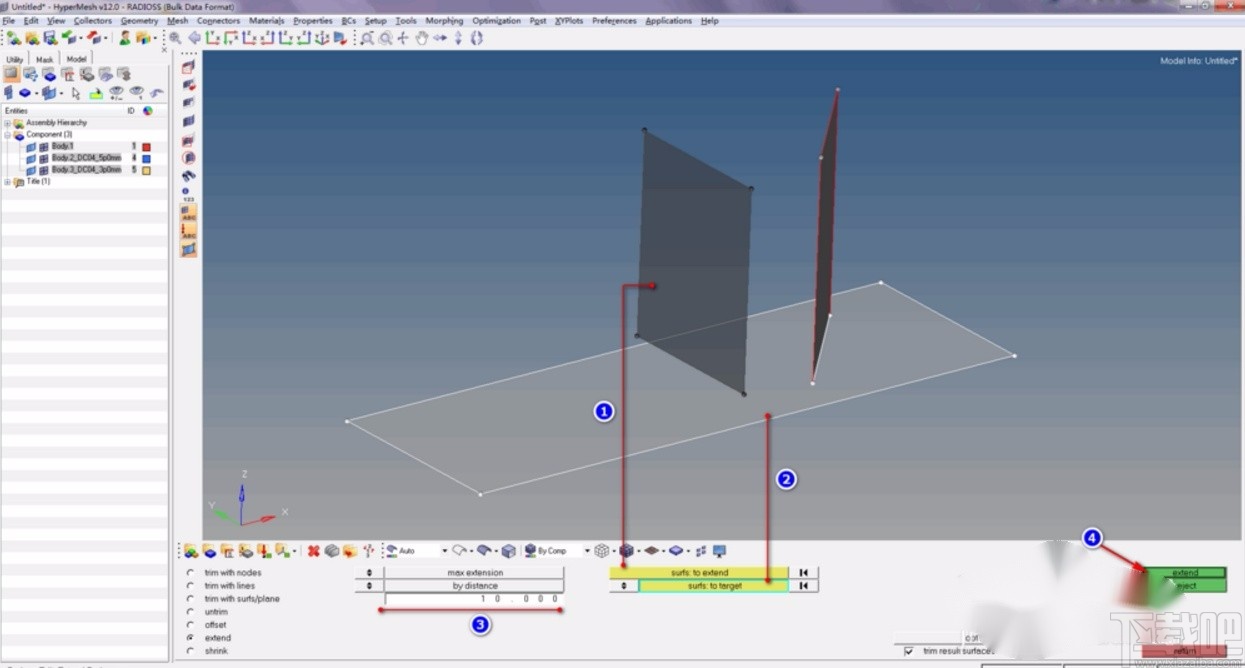Open the Morphing menu
1245x668 pixels.
pos(444,20)
